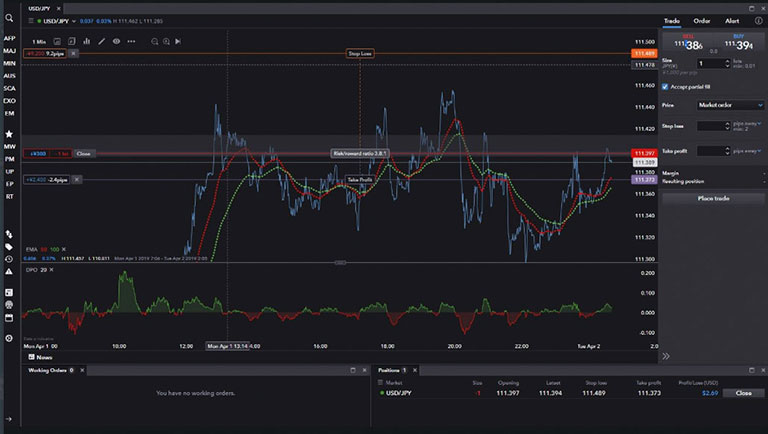Open the SCA market list
The height and width of the screenshot is (434, 768).
tap(9, 88)
